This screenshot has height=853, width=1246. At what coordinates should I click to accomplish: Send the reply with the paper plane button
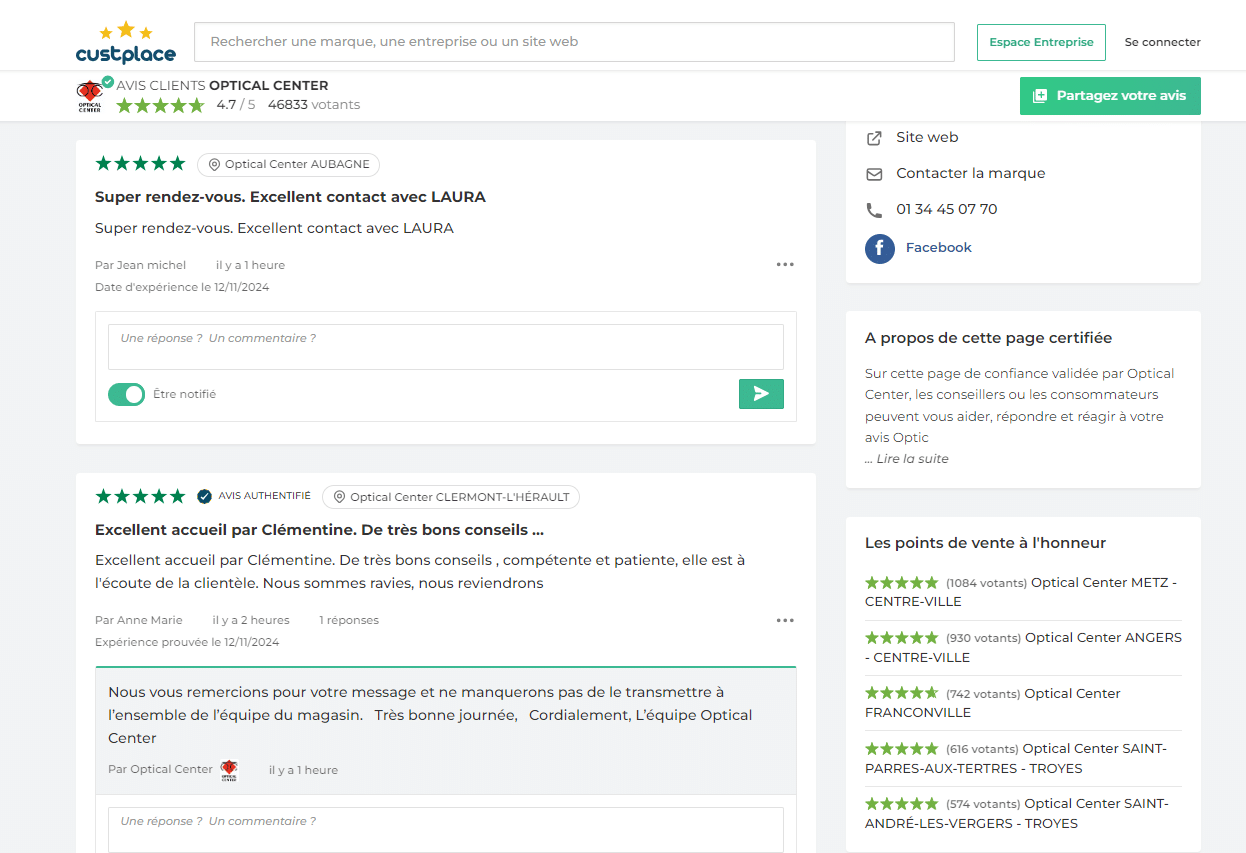[761, 393]
